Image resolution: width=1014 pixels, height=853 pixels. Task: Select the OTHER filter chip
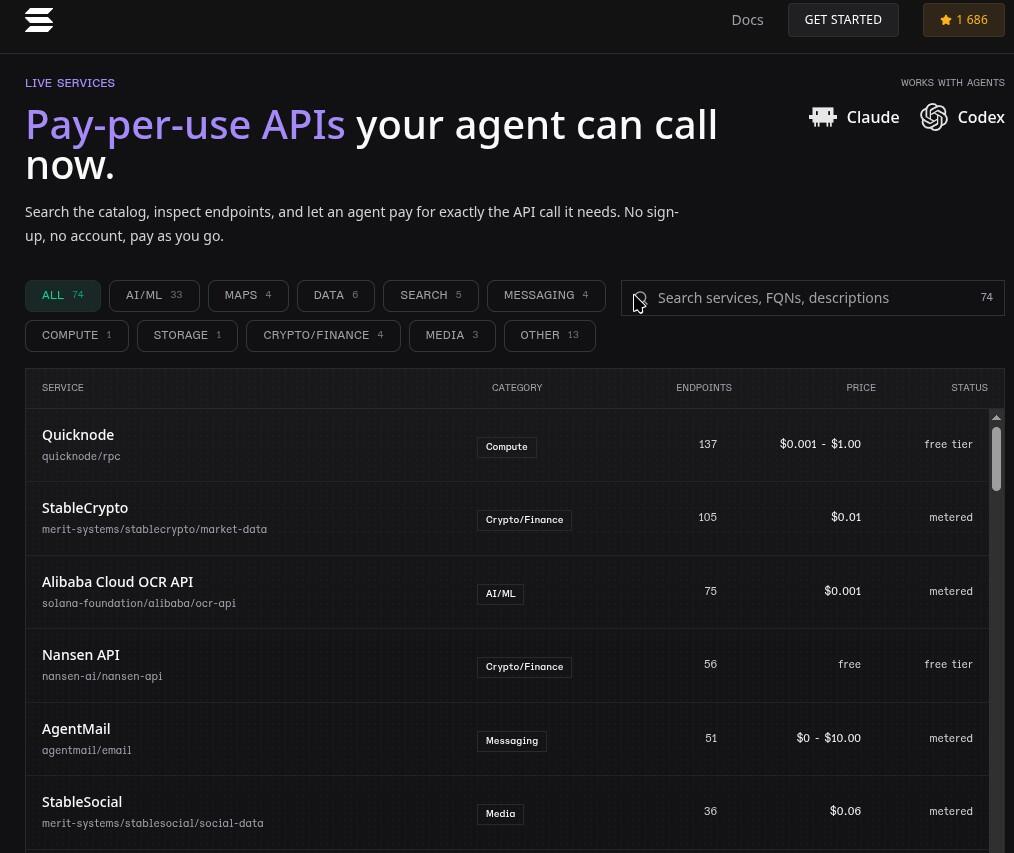coord(550,336)
